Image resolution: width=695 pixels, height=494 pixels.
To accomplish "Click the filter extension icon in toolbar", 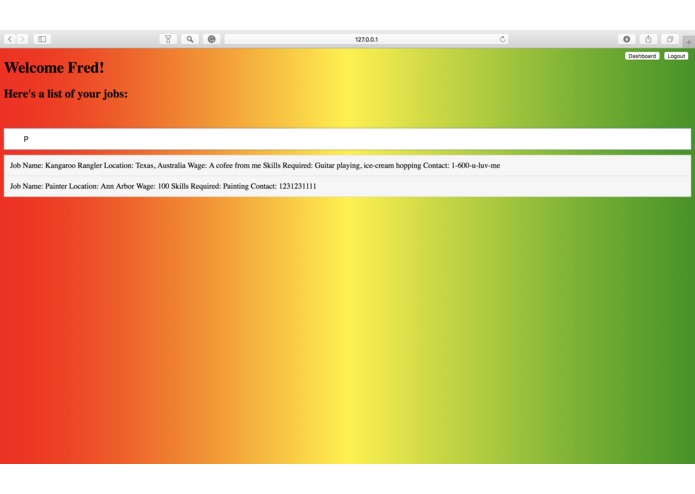I will coord(168,39).
